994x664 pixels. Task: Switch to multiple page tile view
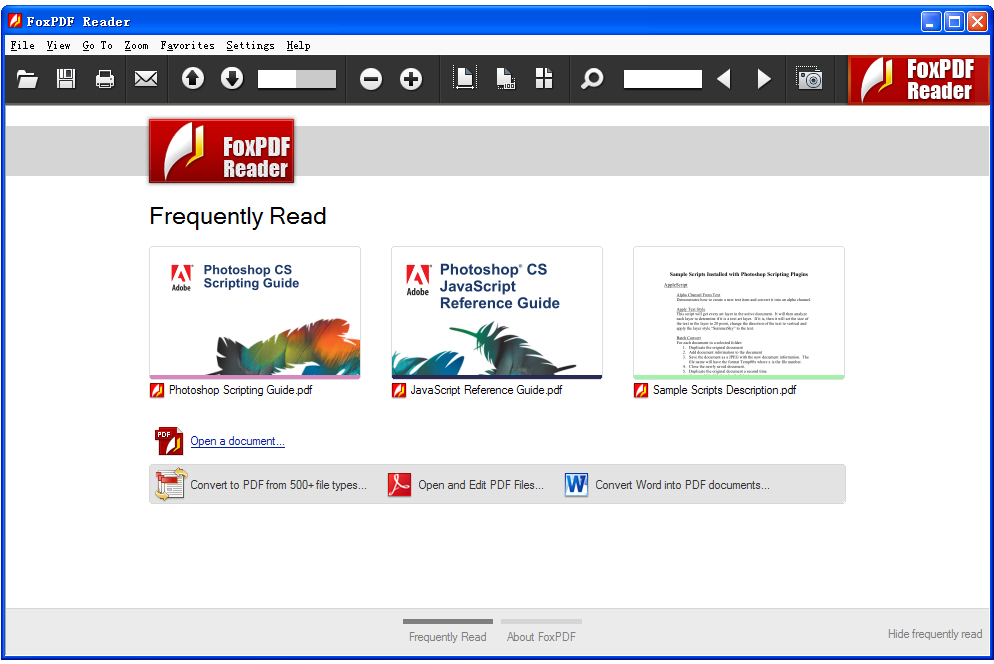click(x=544, y=79)
